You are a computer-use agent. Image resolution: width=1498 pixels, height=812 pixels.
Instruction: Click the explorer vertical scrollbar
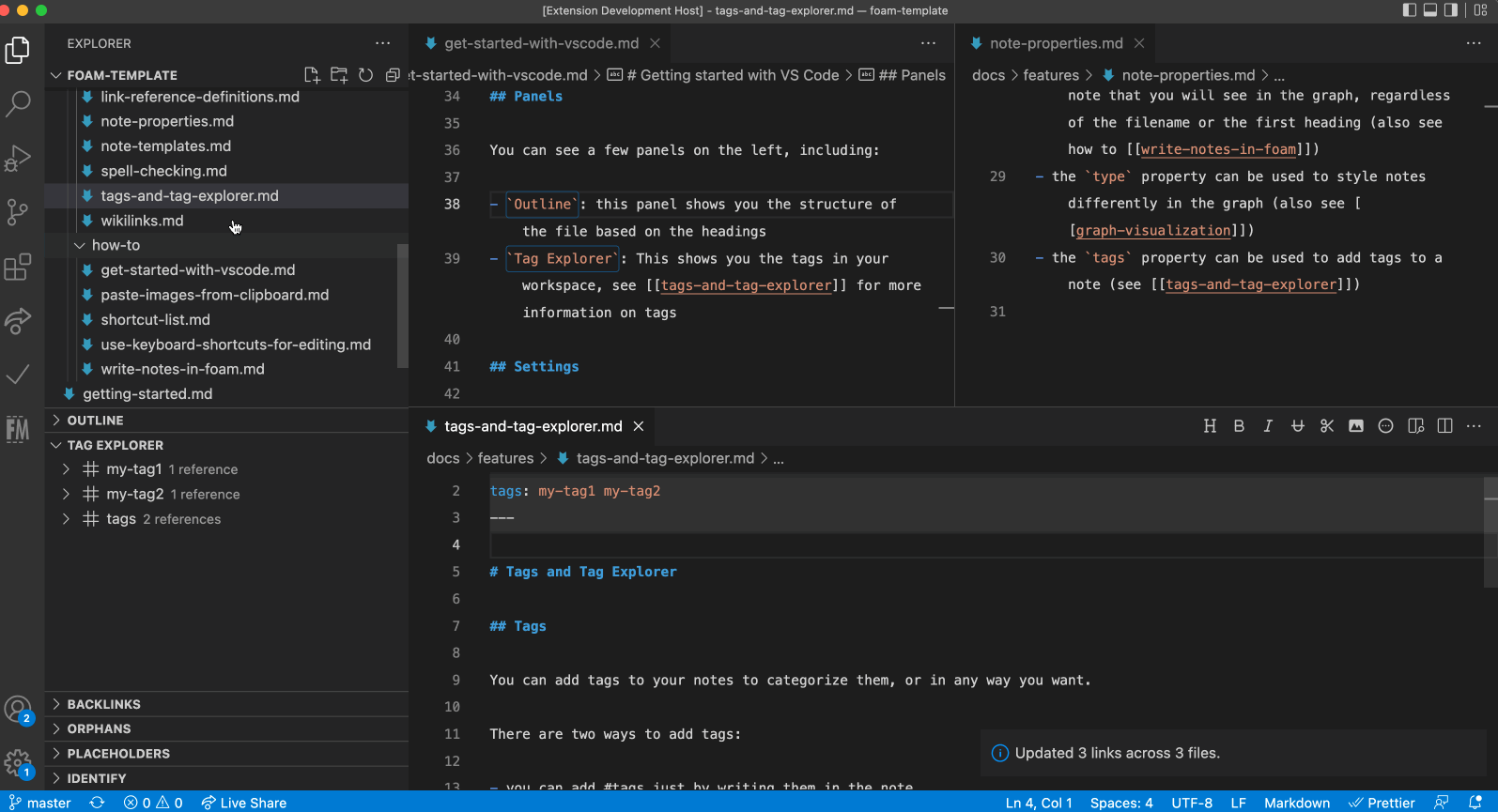click(x=403, y=305)
